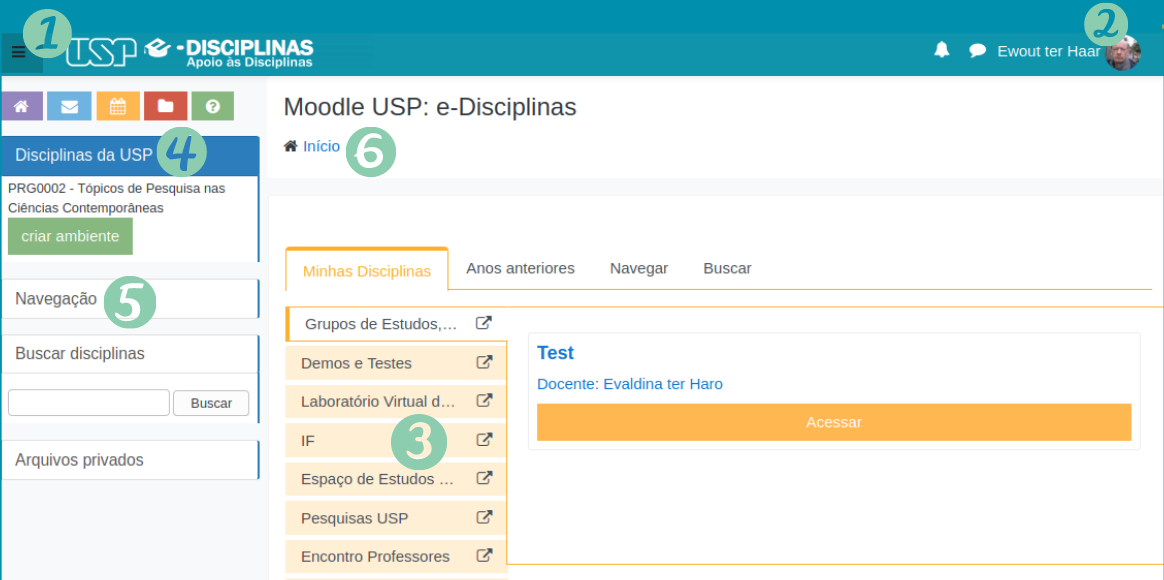Expand the Arquivos privados block
Screen dimensions: 1164x580
tap(130, 460)
